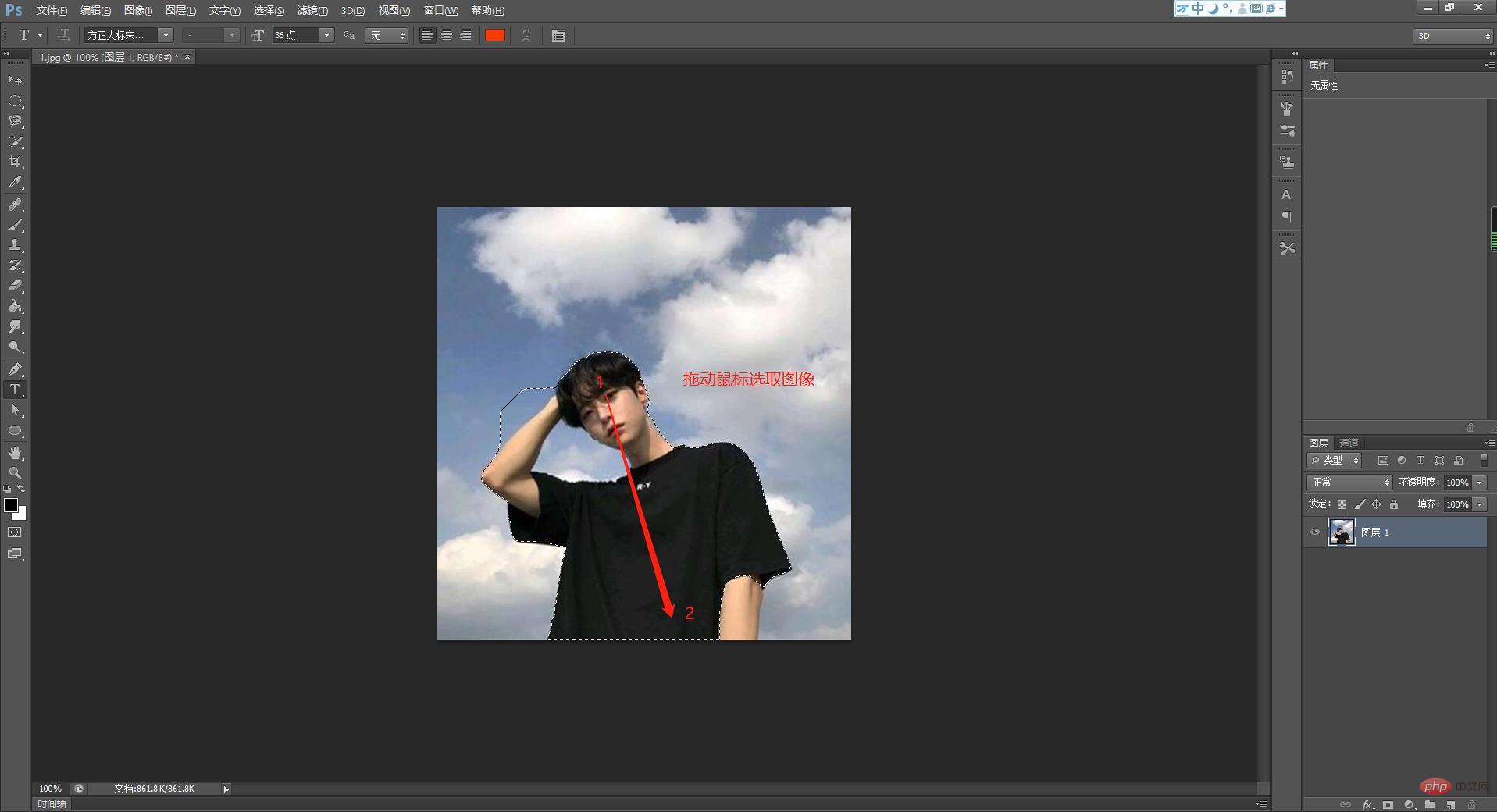The image size is (1497, 812).
Task: Open anti-aliasing dropdown 无
Action: tap(387, 35)
